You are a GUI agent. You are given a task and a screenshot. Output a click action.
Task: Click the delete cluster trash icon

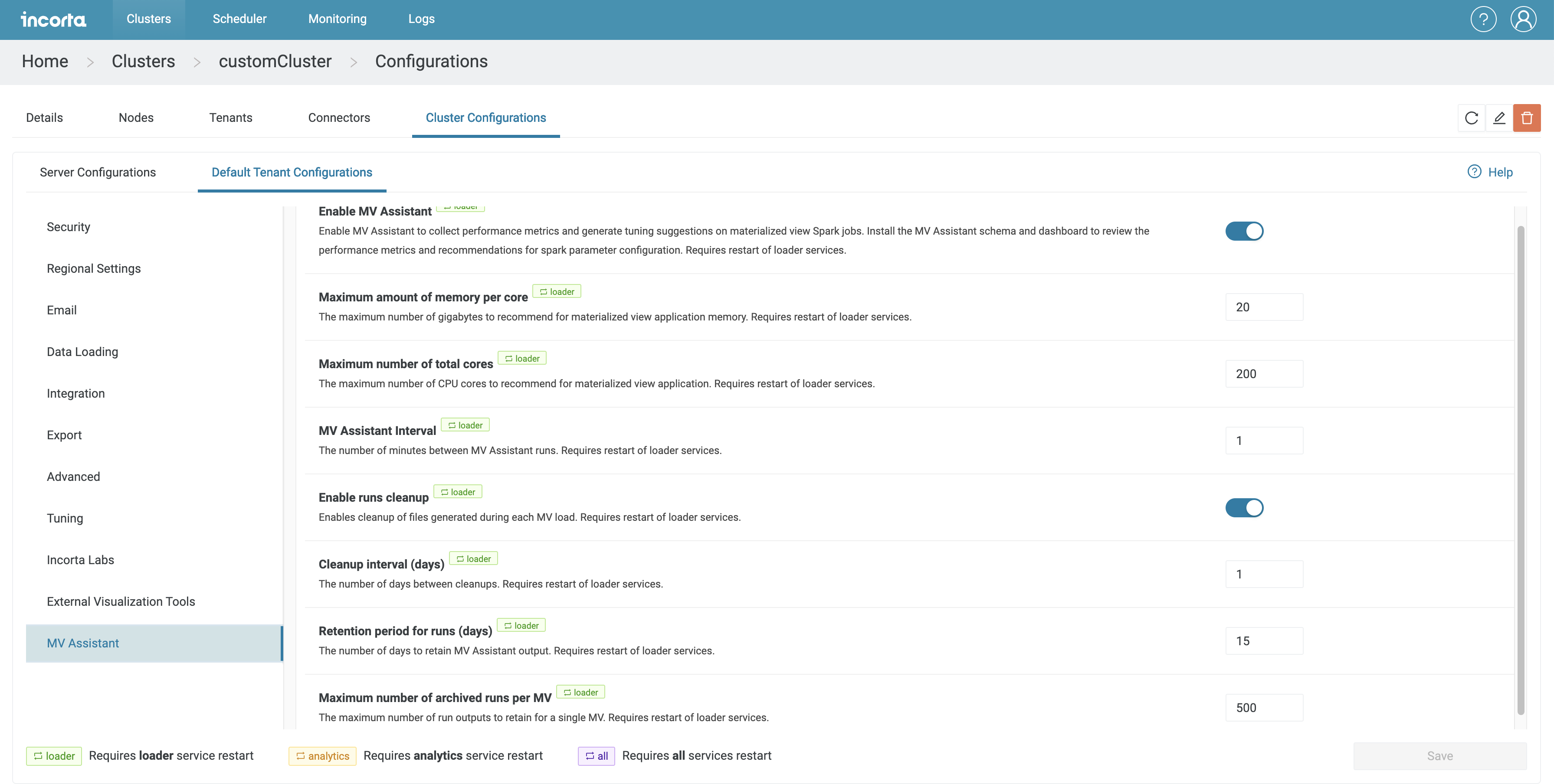[x=1527, y=118]
